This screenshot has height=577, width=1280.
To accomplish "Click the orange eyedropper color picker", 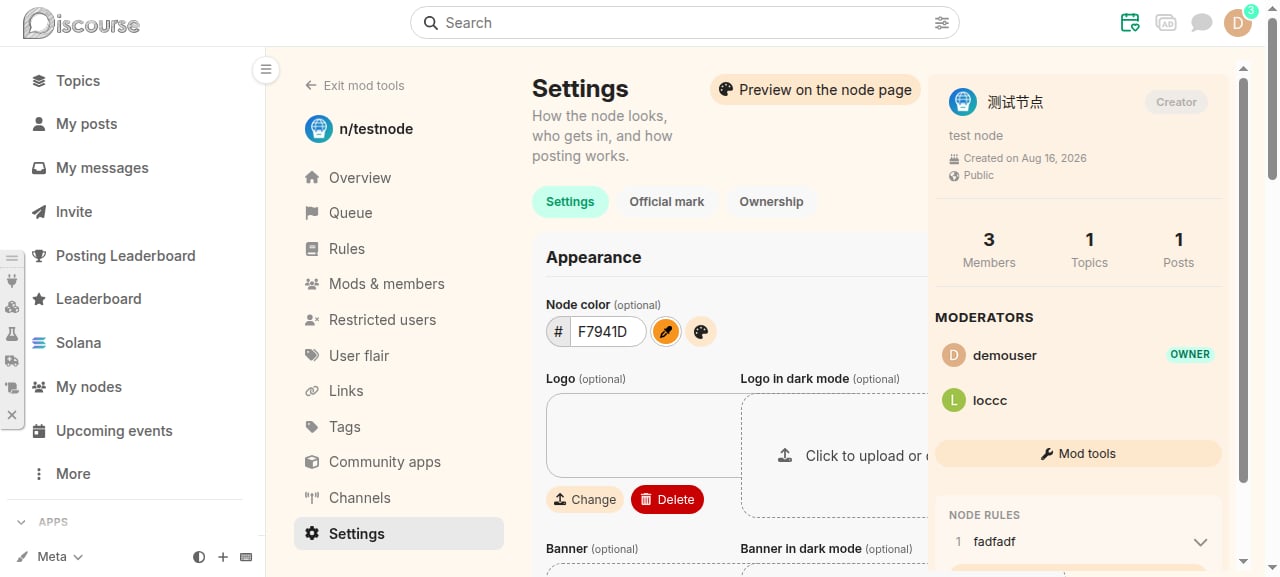I will tap(666, 332).
